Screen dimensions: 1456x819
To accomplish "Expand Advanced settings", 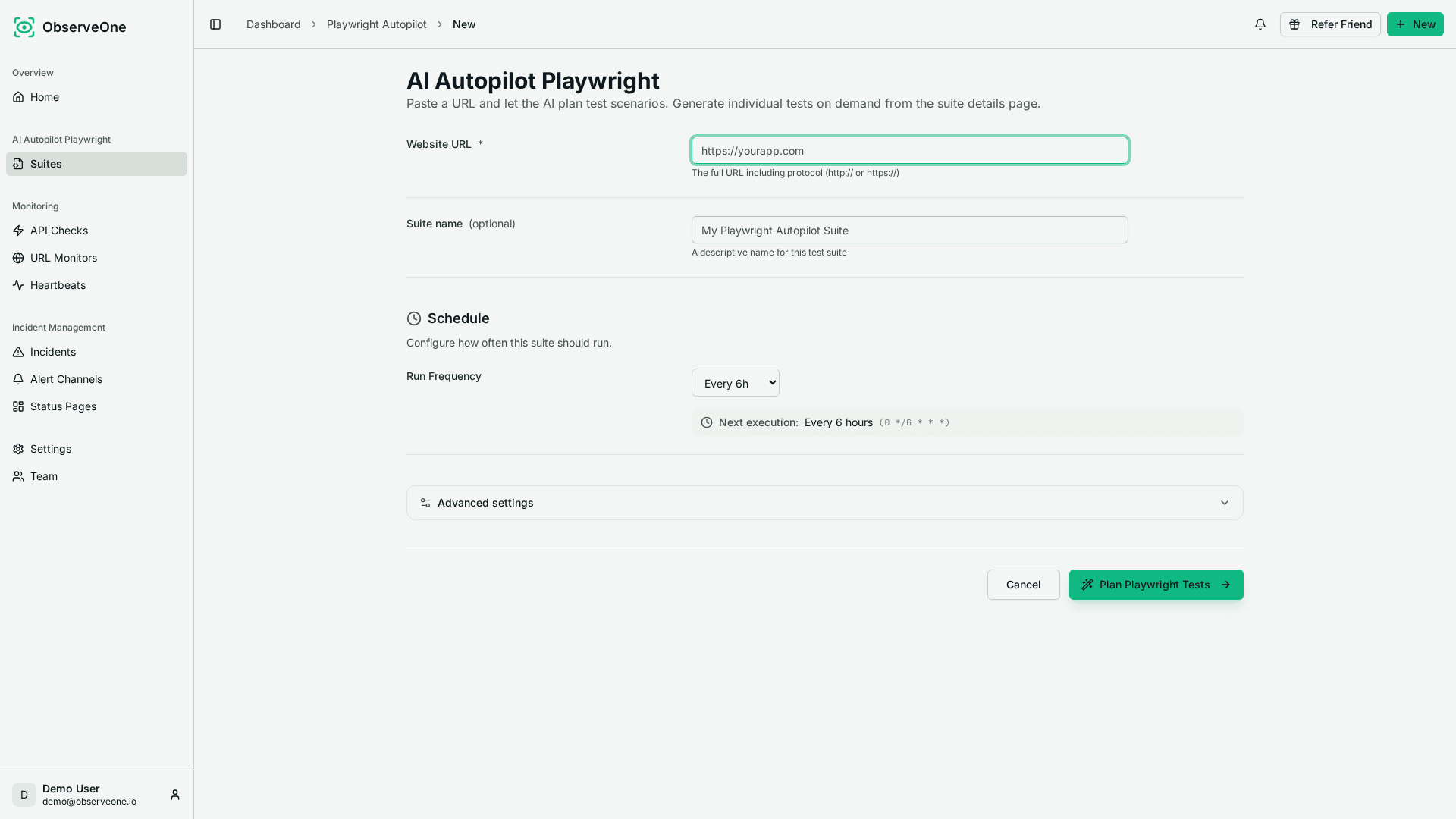I will 825,503.
